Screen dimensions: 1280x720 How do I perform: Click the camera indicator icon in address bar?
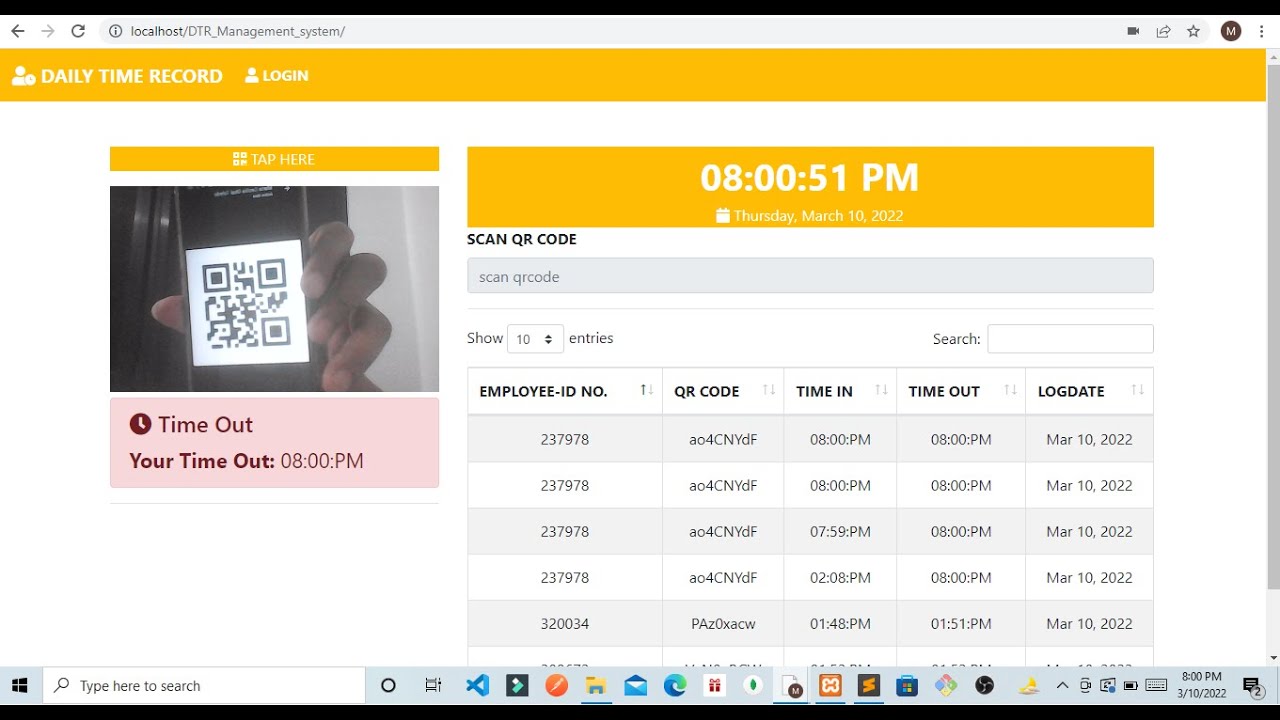[x=1133, y=31]
